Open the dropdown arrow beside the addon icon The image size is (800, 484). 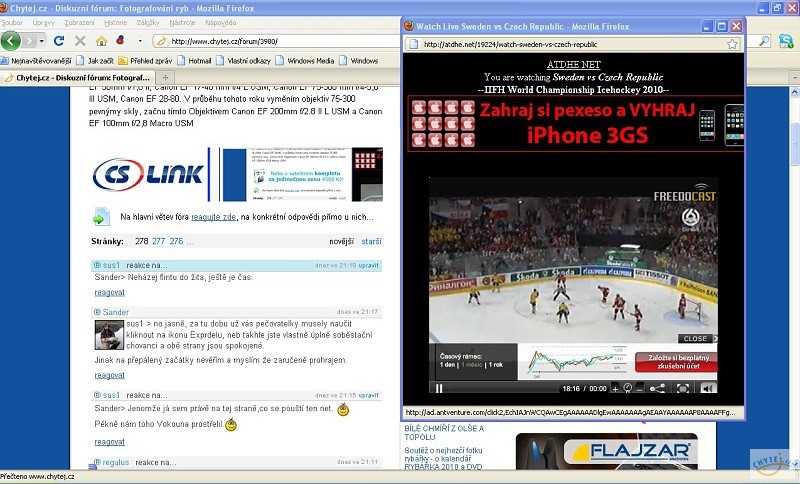point(140,41)
